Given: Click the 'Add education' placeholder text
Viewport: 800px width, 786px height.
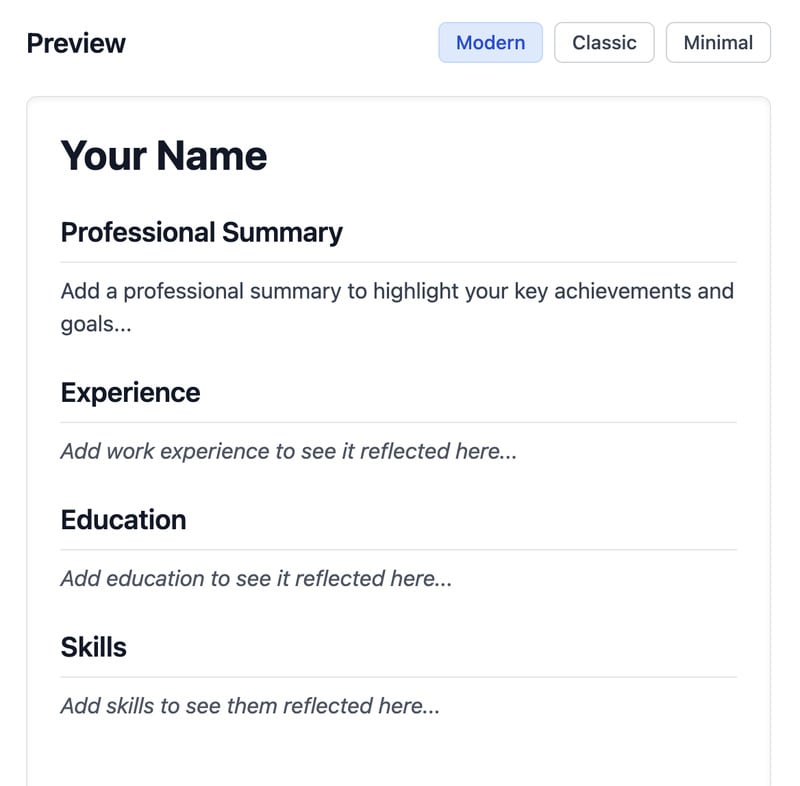Looking at the screenshot, I should click(x=256, y=578).
